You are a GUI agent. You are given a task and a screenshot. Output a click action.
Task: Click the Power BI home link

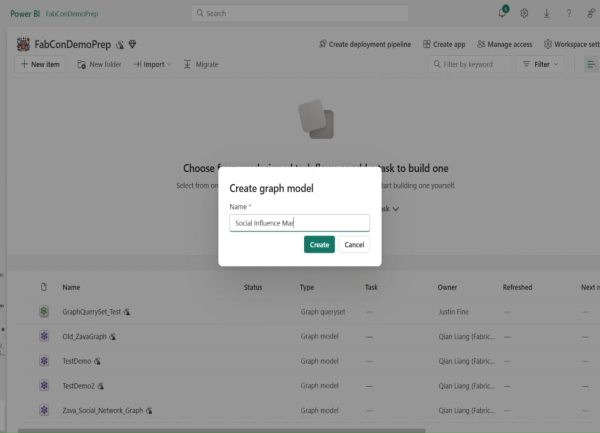(x=25, y=14)
